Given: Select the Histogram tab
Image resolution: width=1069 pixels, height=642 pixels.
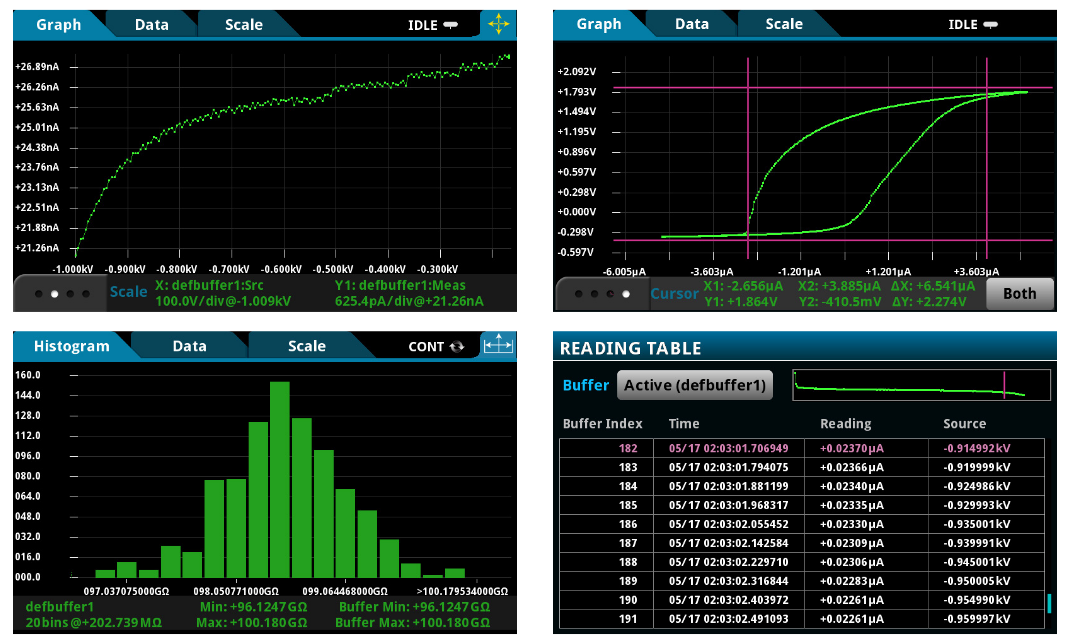Looking at the screenshot, I should point(71,346).
